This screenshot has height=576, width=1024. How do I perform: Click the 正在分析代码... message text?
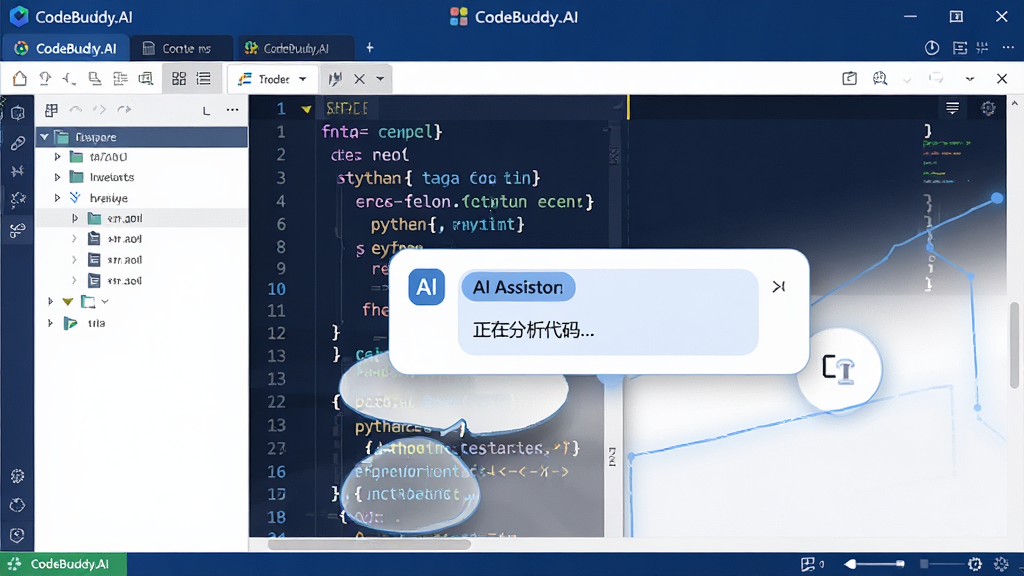(533, 330)
